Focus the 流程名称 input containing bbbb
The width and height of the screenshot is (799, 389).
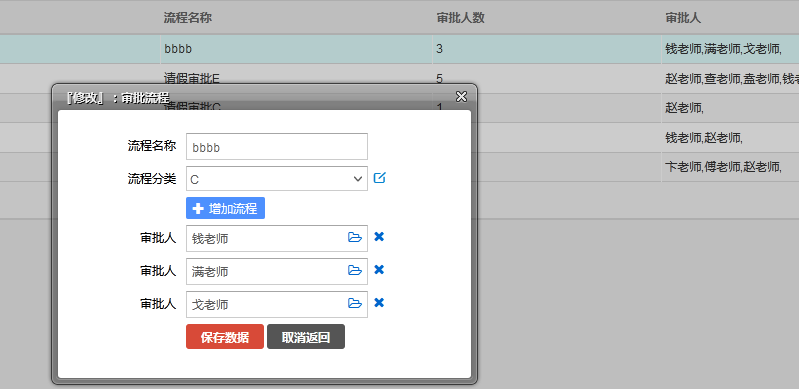[x=277, y=146]
